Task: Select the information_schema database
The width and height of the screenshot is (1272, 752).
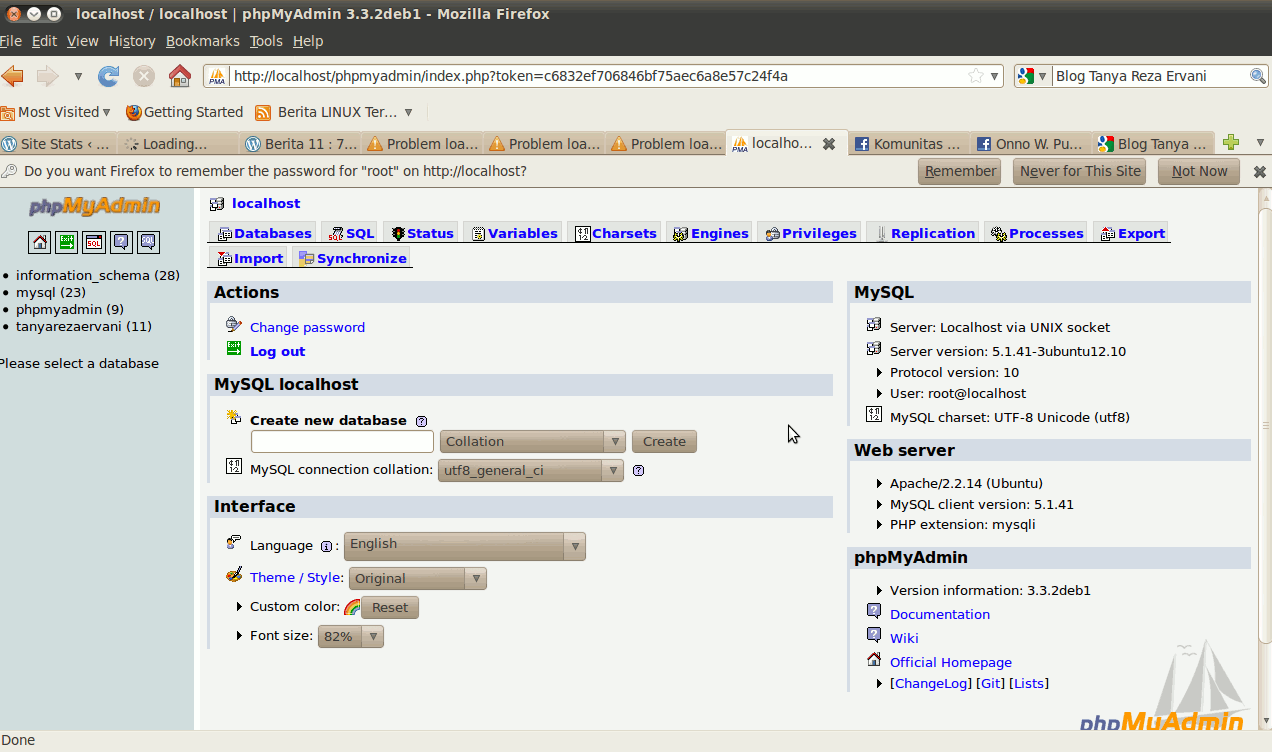Action: click(x=98, y=275)
